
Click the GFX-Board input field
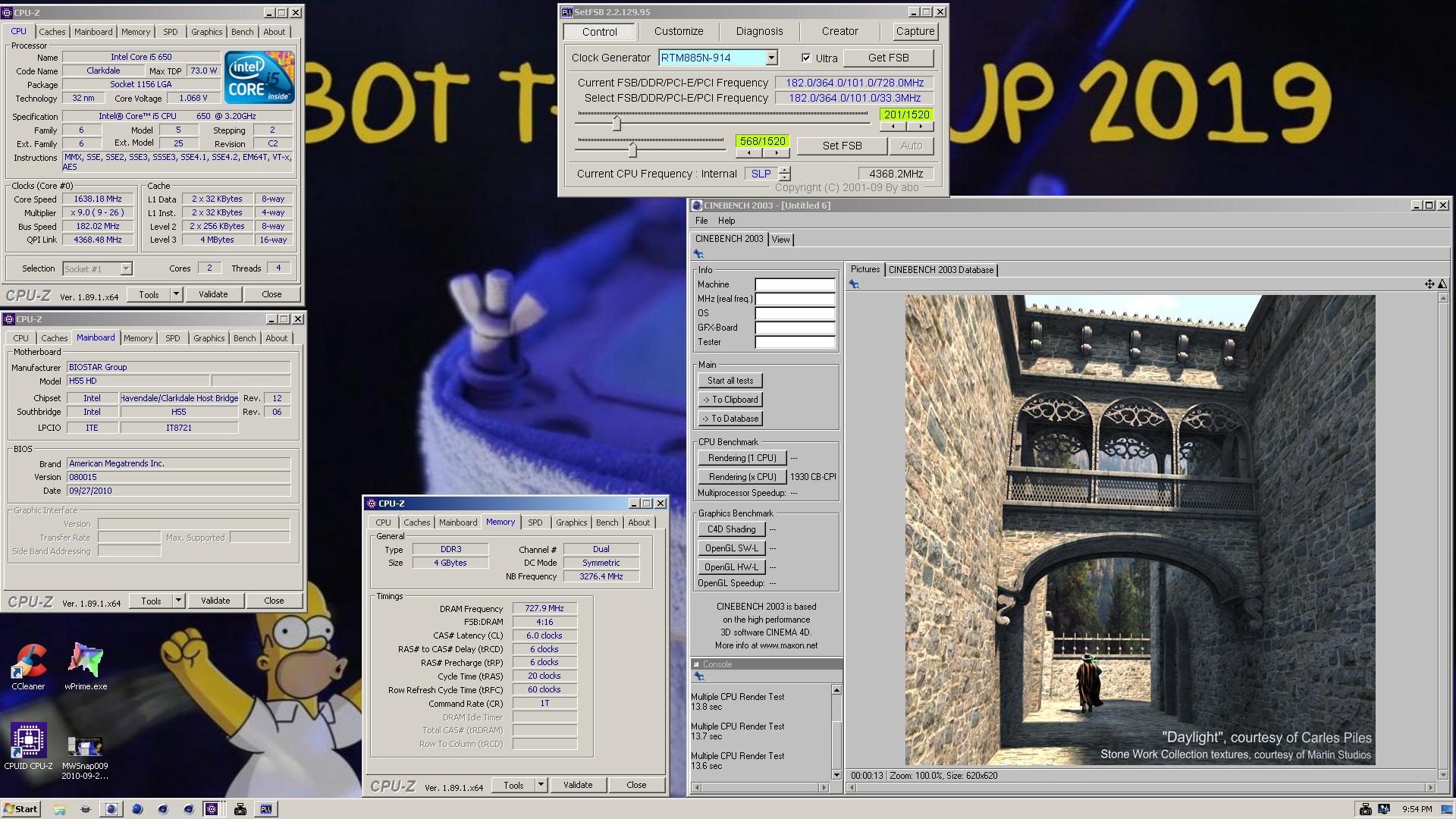pos(795,328)
